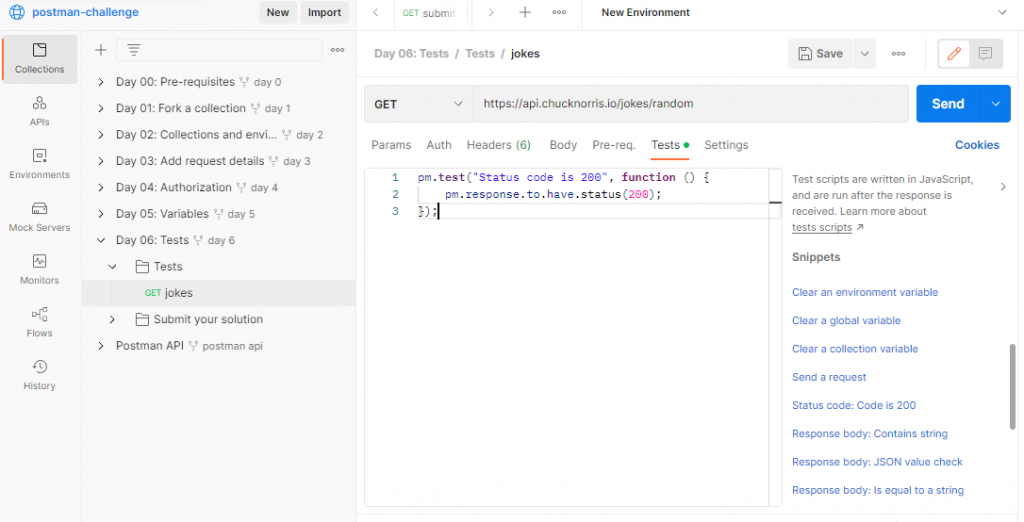This screenshot has height=522, width=1024.
Task: Switch to comments mode icon
Action: tap(985, 54)
